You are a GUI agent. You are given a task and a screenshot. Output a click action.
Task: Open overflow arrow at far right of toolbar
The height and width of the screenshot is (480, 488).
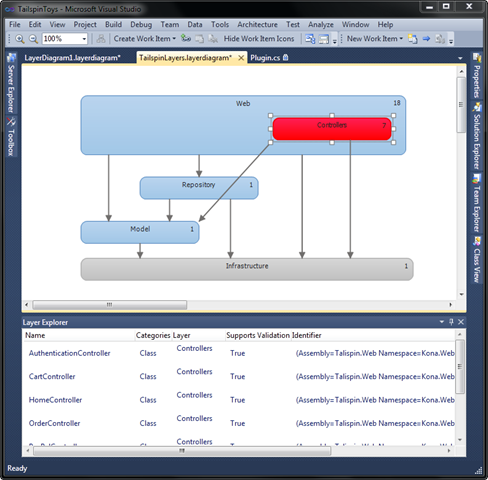(451, 40)
